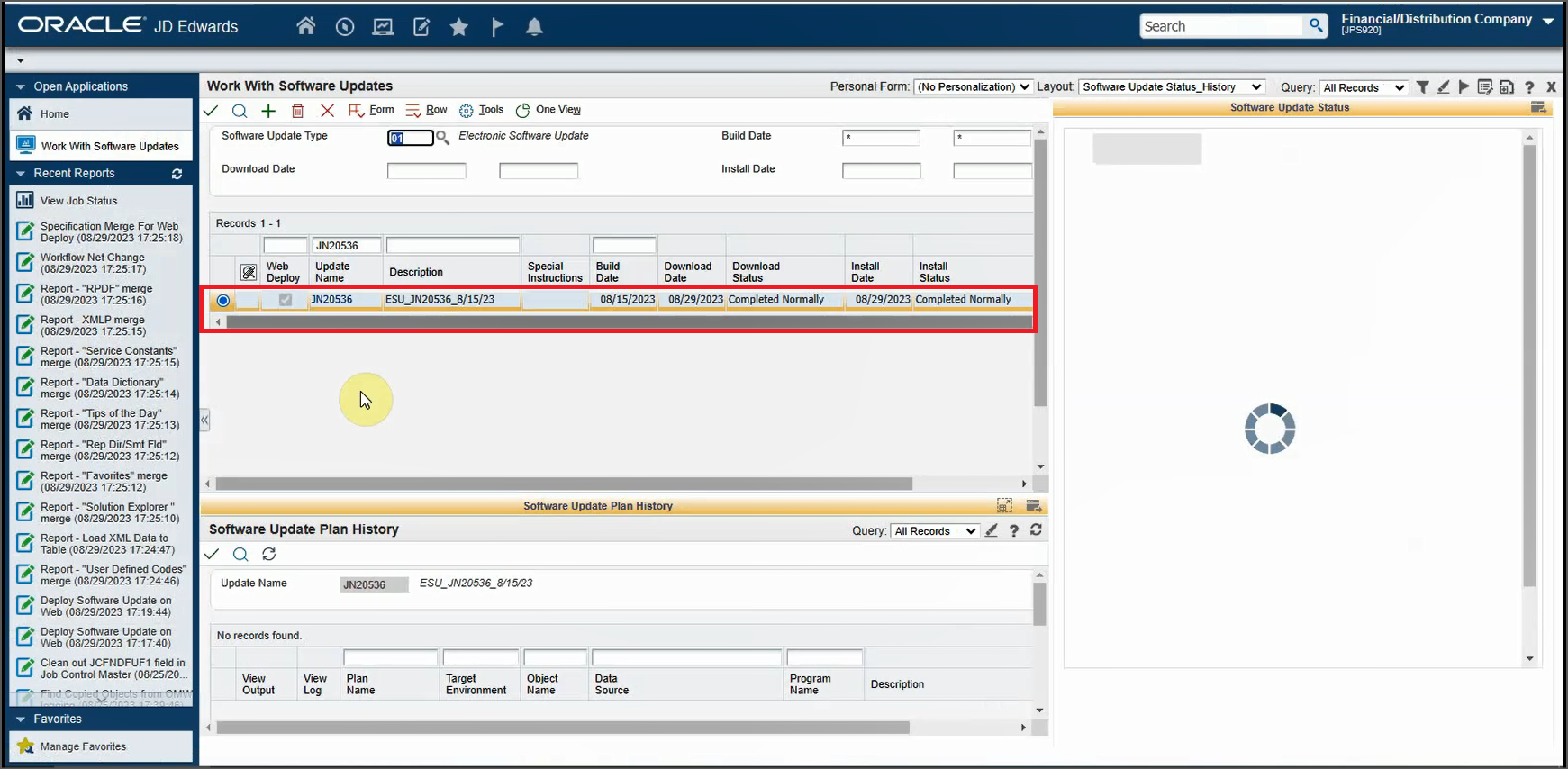Collapse the Open Applications section
The image size is (1568, 769).
(x=21, y=86)
